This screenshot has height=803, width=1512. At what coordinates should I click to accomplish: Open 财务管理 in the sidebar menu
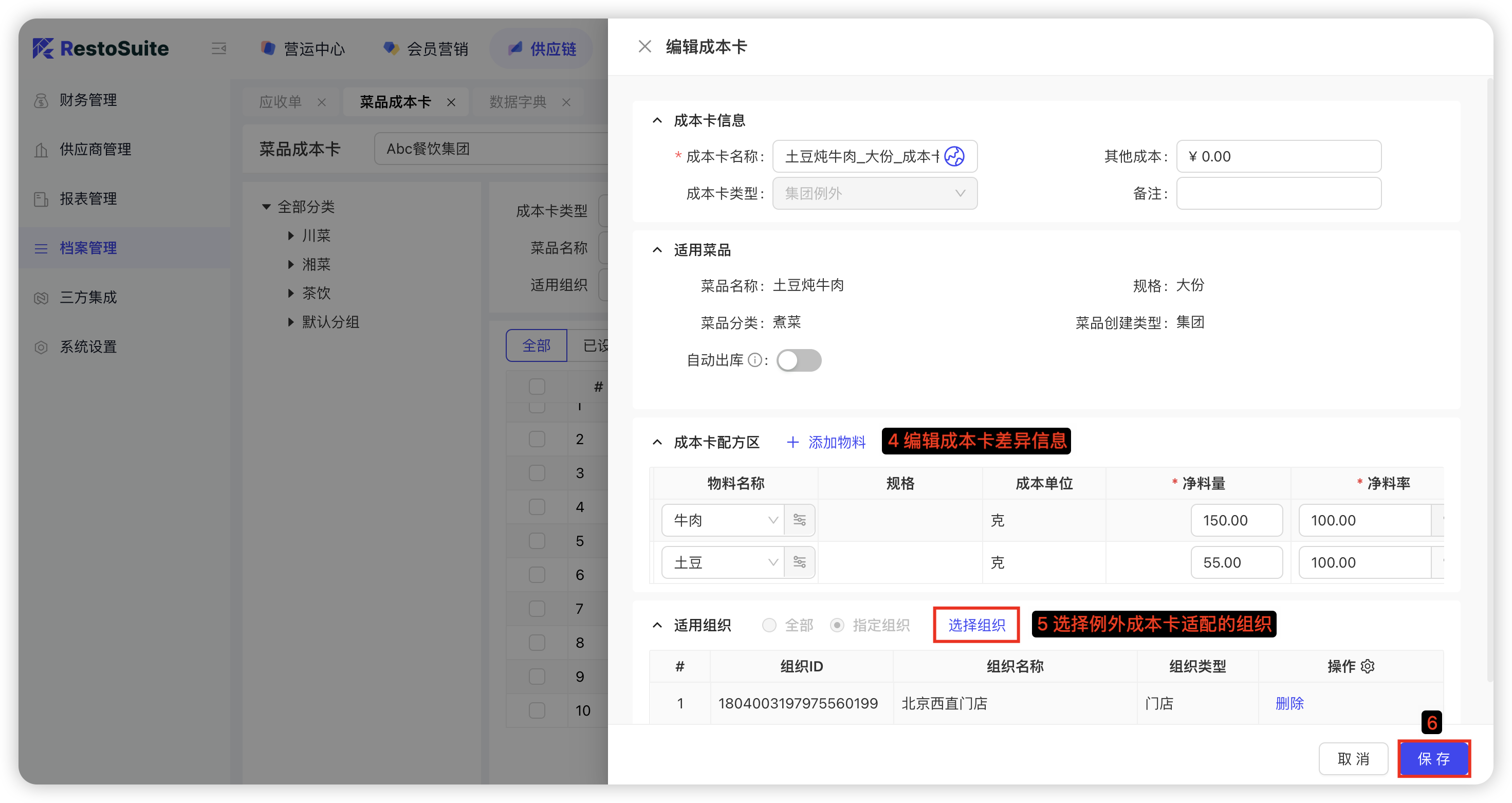[x=88, y=100]
